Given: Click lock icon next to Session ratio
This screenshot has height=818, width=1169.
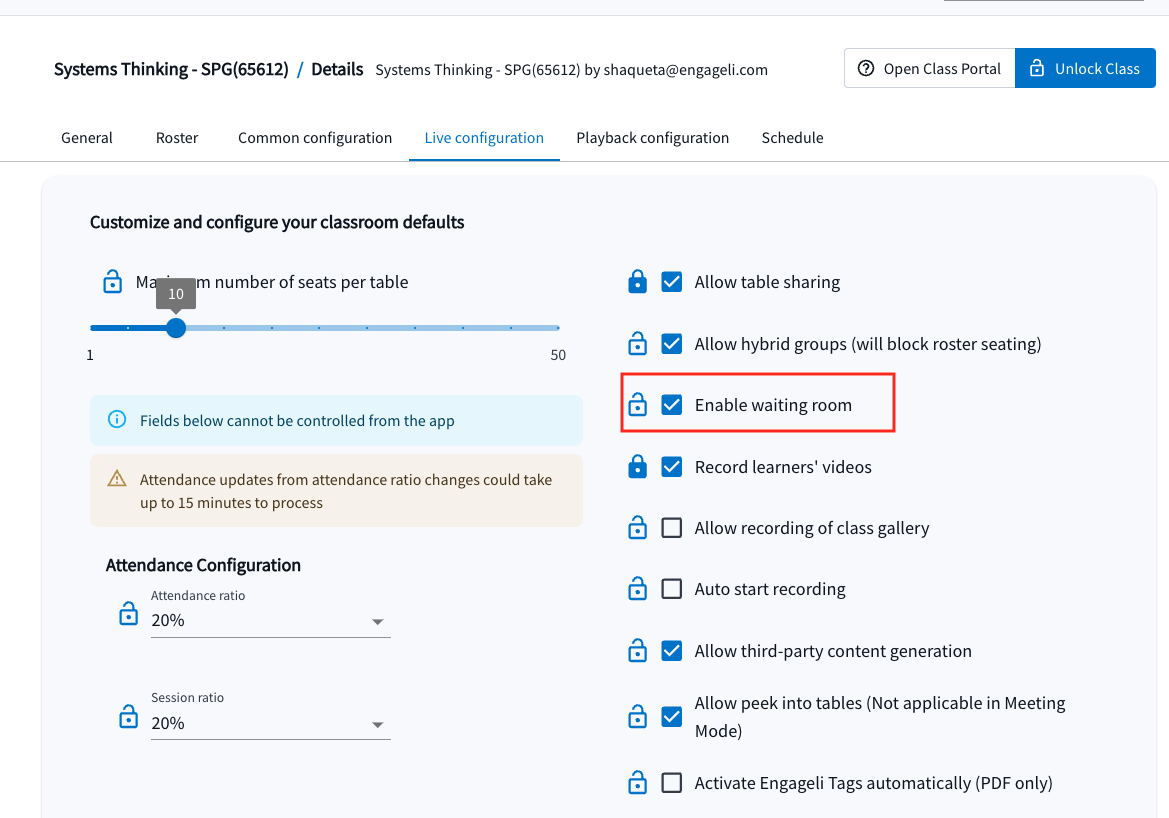Looking at the screenshot, I should click(129, 717).
